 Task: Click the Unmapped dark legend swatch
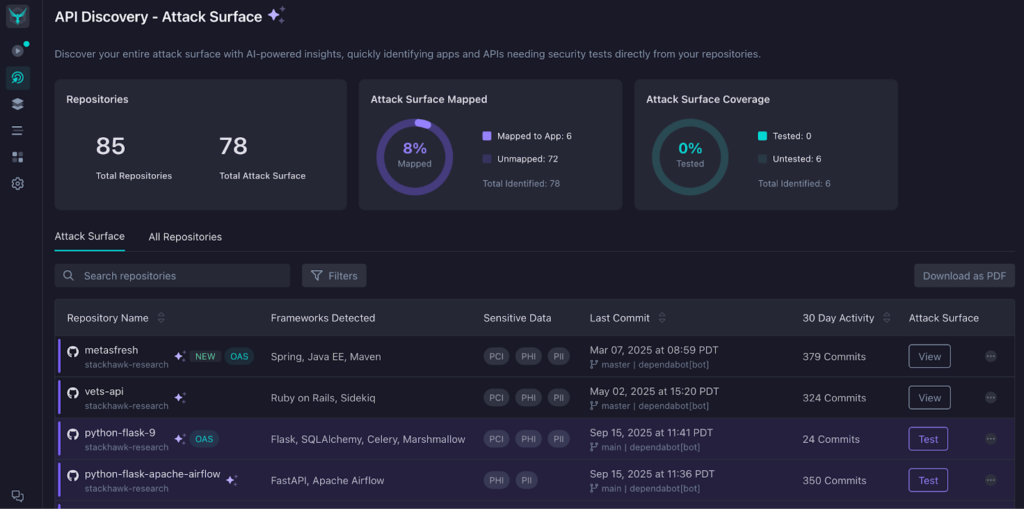(487, 158)
